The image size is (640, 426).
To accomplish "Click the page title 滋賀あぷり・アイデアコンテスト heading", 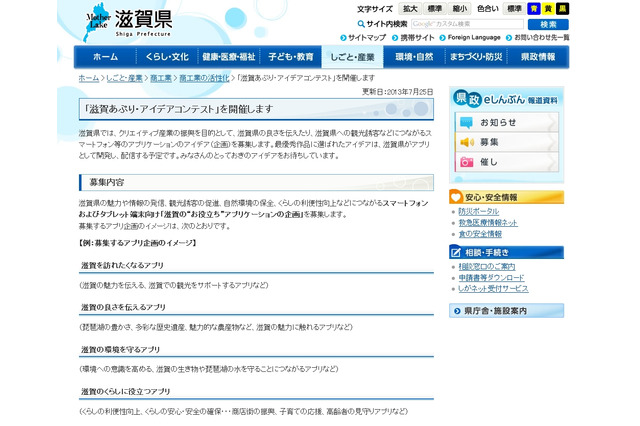I will (256, 109).
